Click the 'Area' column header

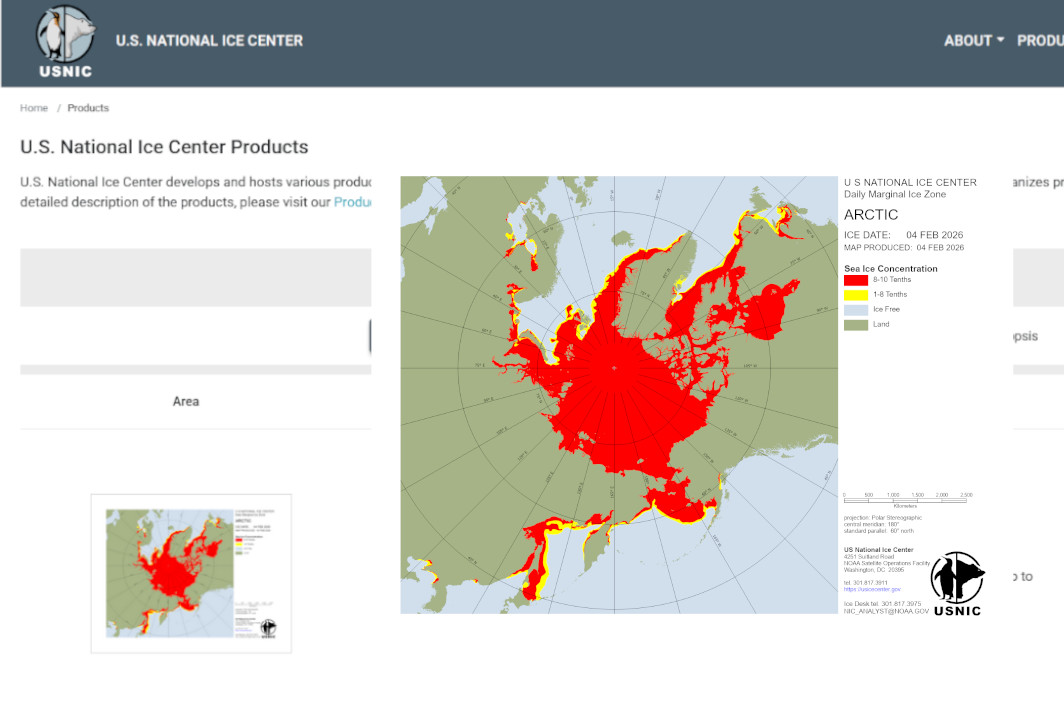point(186,401)
